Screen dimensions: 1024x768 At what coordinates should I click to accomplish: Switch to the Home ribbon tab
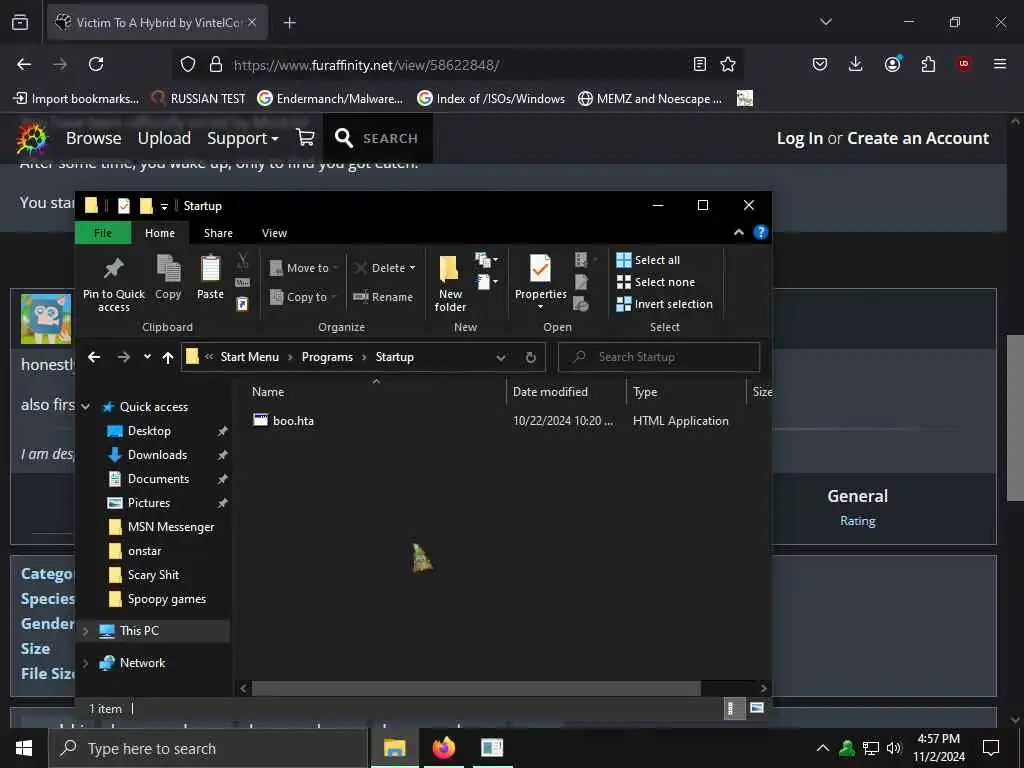pyautogui.click(x=160, y=233)
